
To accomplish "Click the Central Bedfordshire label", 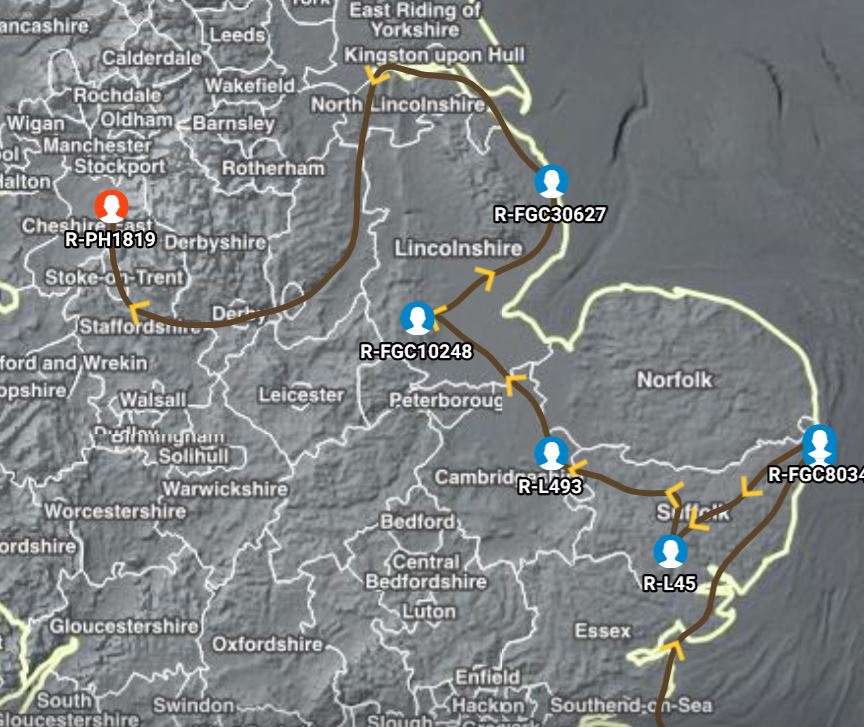I will click(x=426, y=572).
